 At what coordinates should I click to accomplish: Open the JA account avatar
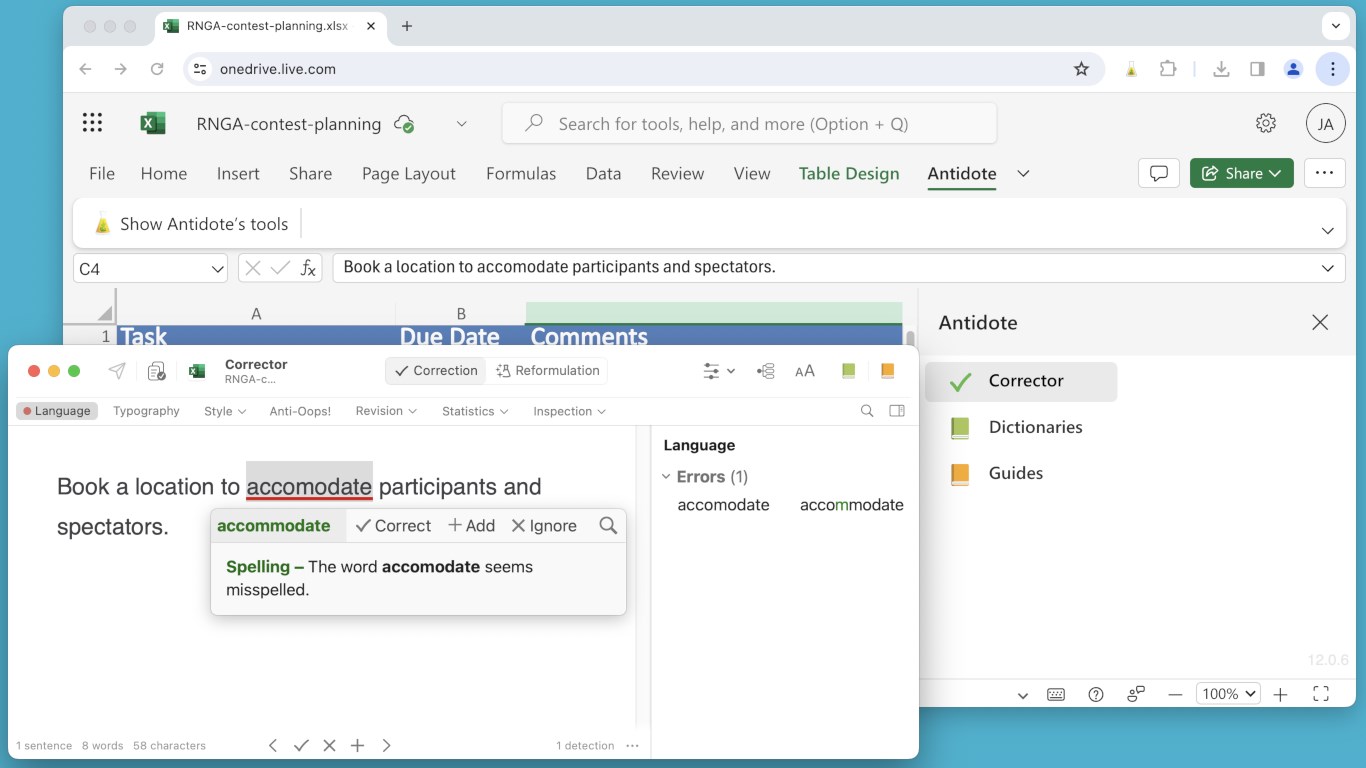(x=1325, y=124)
